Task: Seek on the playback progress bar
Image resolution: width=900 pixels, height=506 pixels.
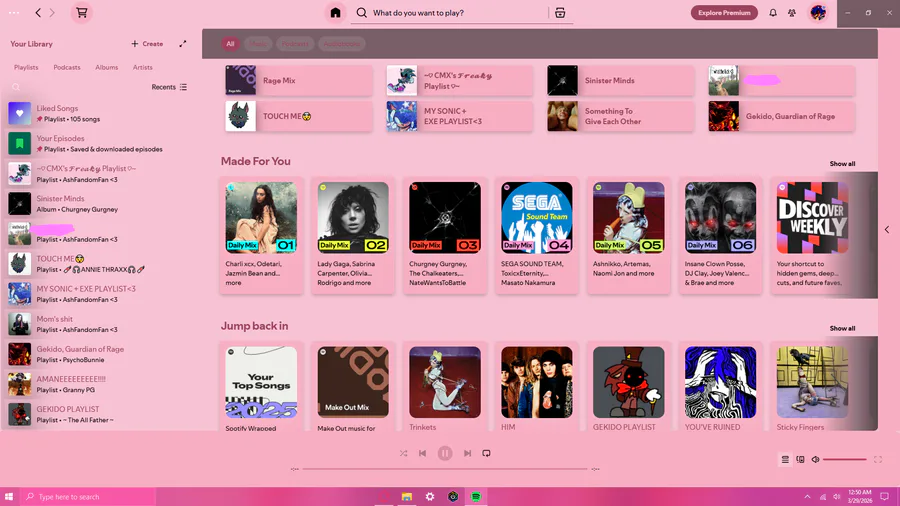Action: [445, 469]
